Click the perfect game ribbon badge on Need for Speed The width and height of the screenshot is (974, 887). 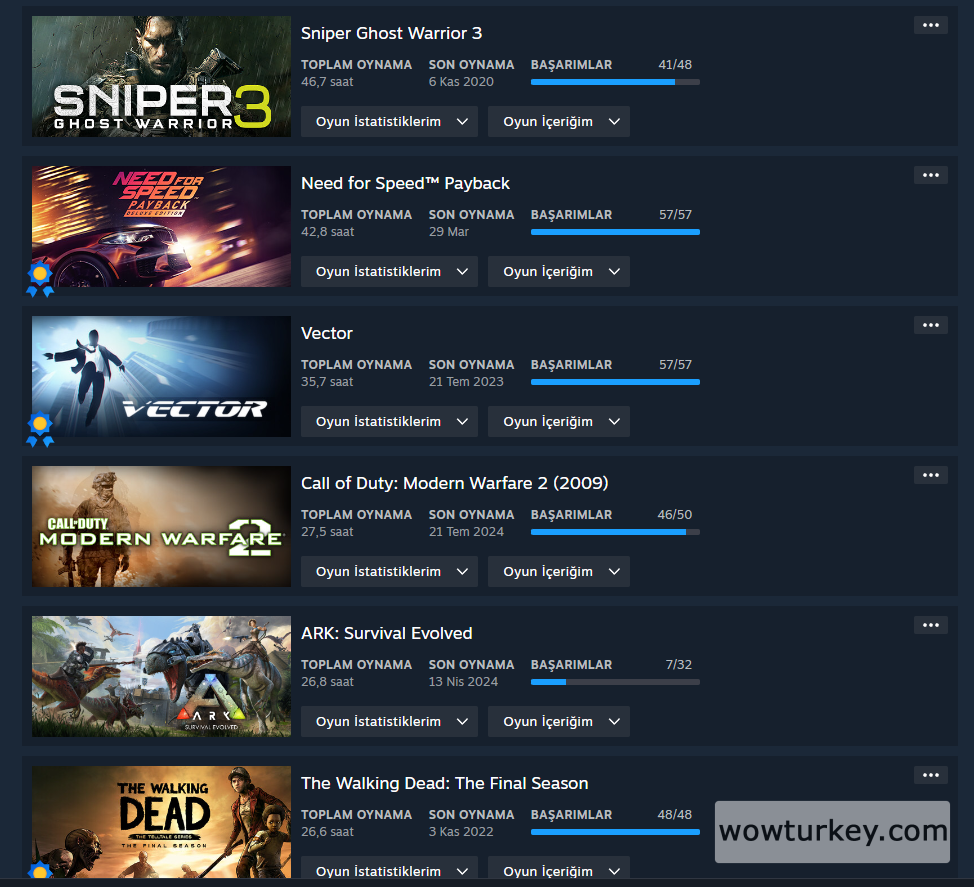[x=40, y=280]
